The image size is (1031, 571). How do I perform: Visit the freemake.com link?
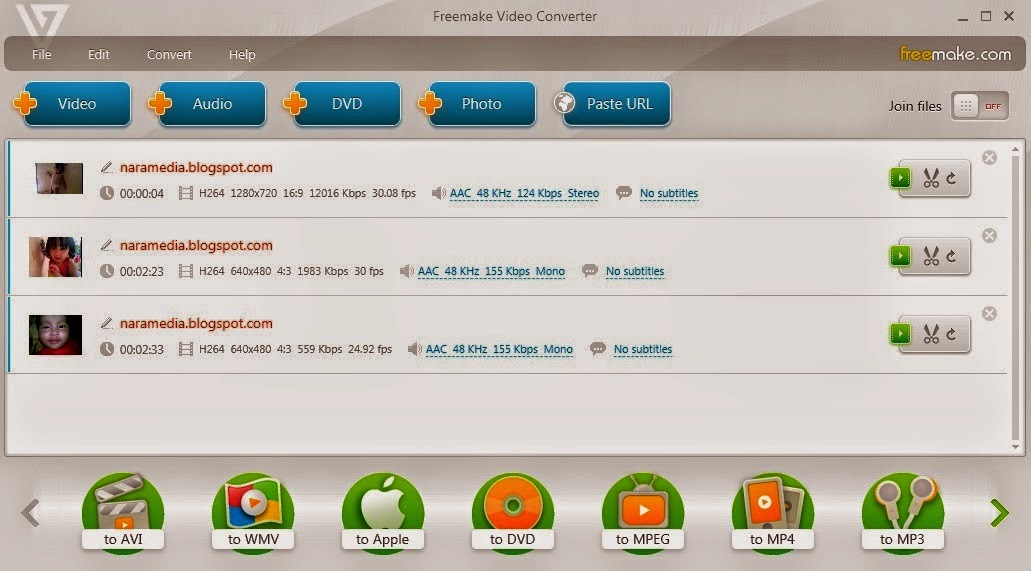(955, 54)
